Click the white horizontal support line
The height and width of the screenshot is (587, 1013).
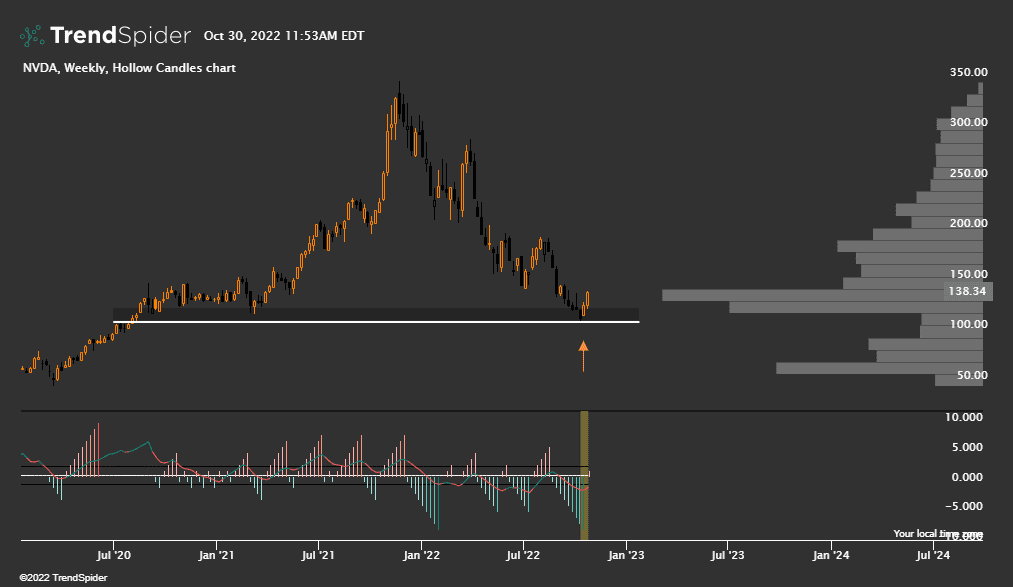point(375,322)
